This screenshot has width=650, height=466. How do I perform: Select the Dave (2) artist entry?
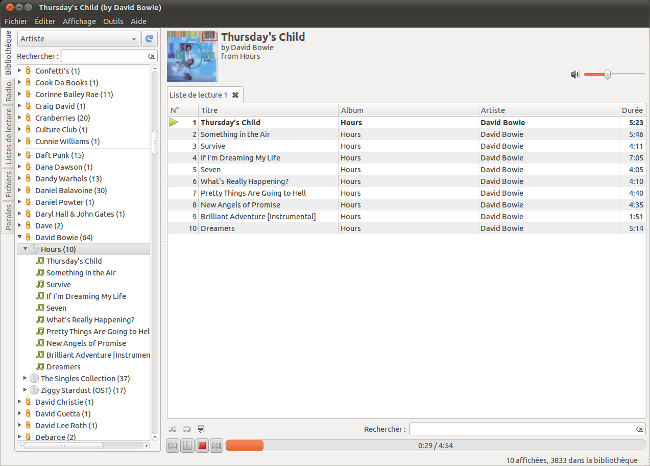tap(49, 226)
